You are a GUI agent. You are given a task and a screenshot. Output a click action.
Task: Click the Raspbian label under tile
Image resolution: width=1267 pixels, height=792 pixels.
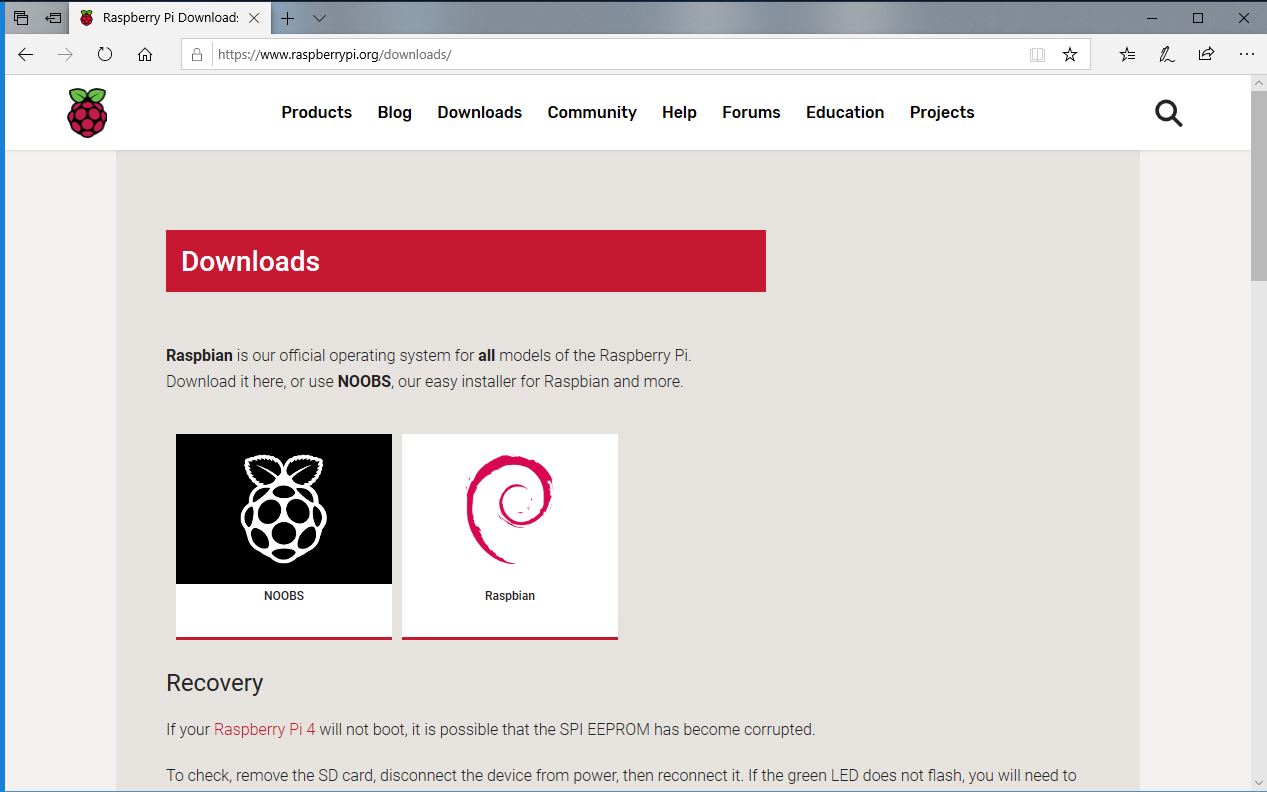pyautogui.click(x=510, y=596)
